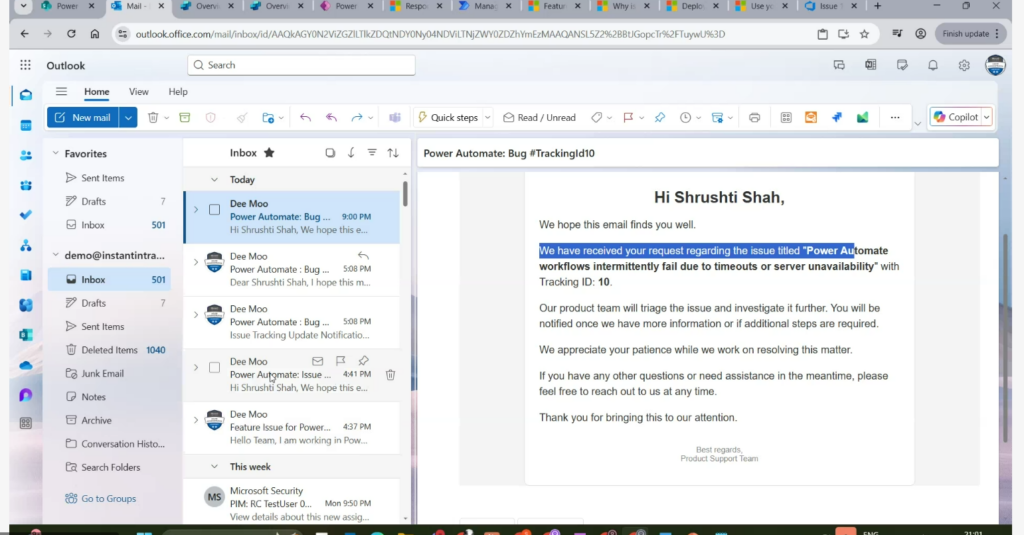This screenshot has height=535, width=1024.
Task: Collapse the Favorites section
Action: tap(56, 154)
